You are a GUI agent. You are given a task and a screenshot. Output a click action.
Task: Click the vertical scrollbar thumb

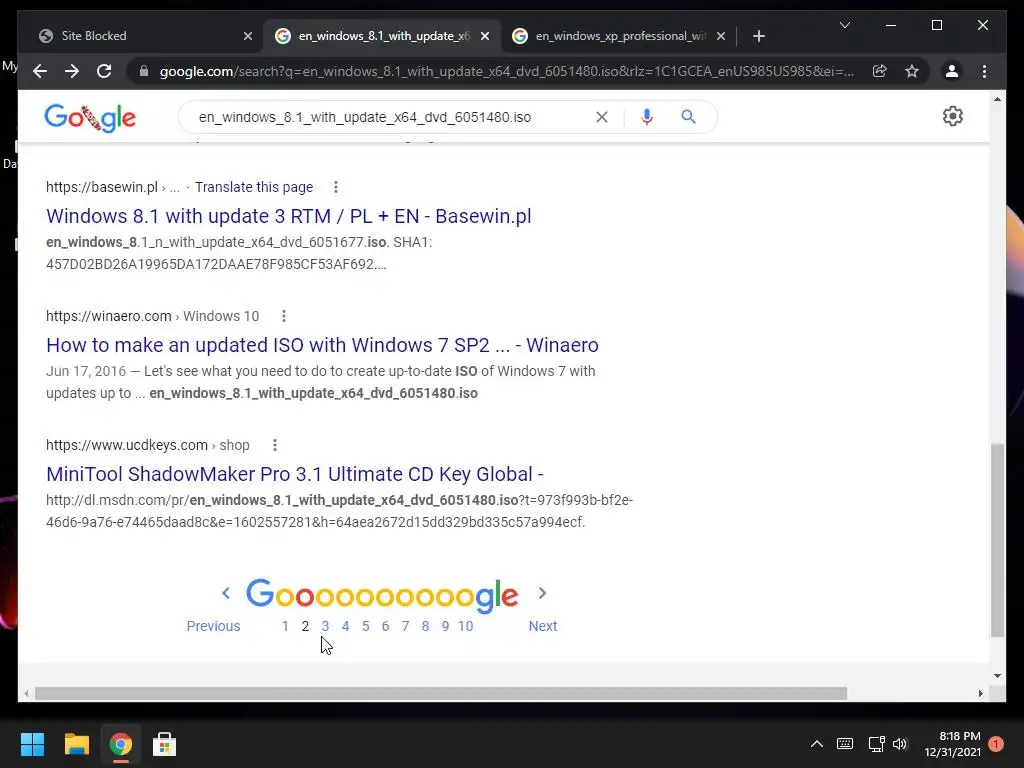point(997,540)
